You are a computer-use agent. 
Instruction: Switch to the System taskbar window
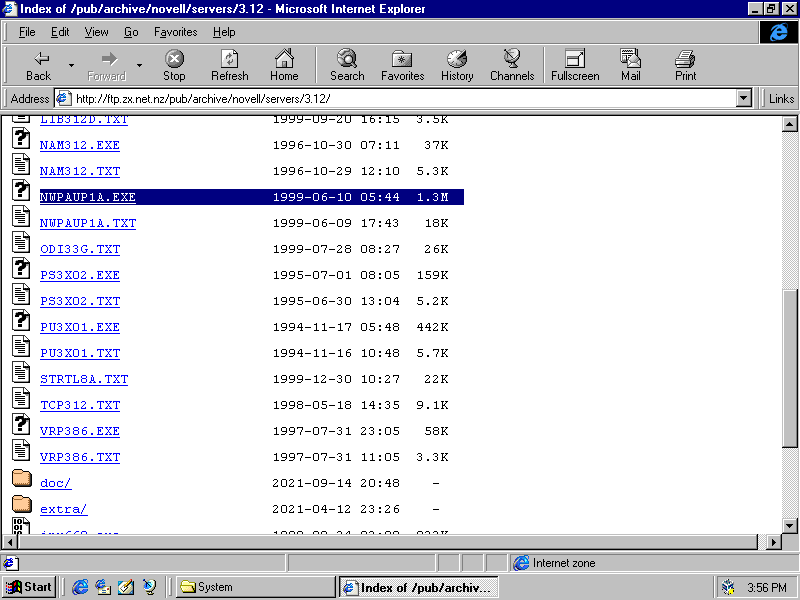coord(256,587)
